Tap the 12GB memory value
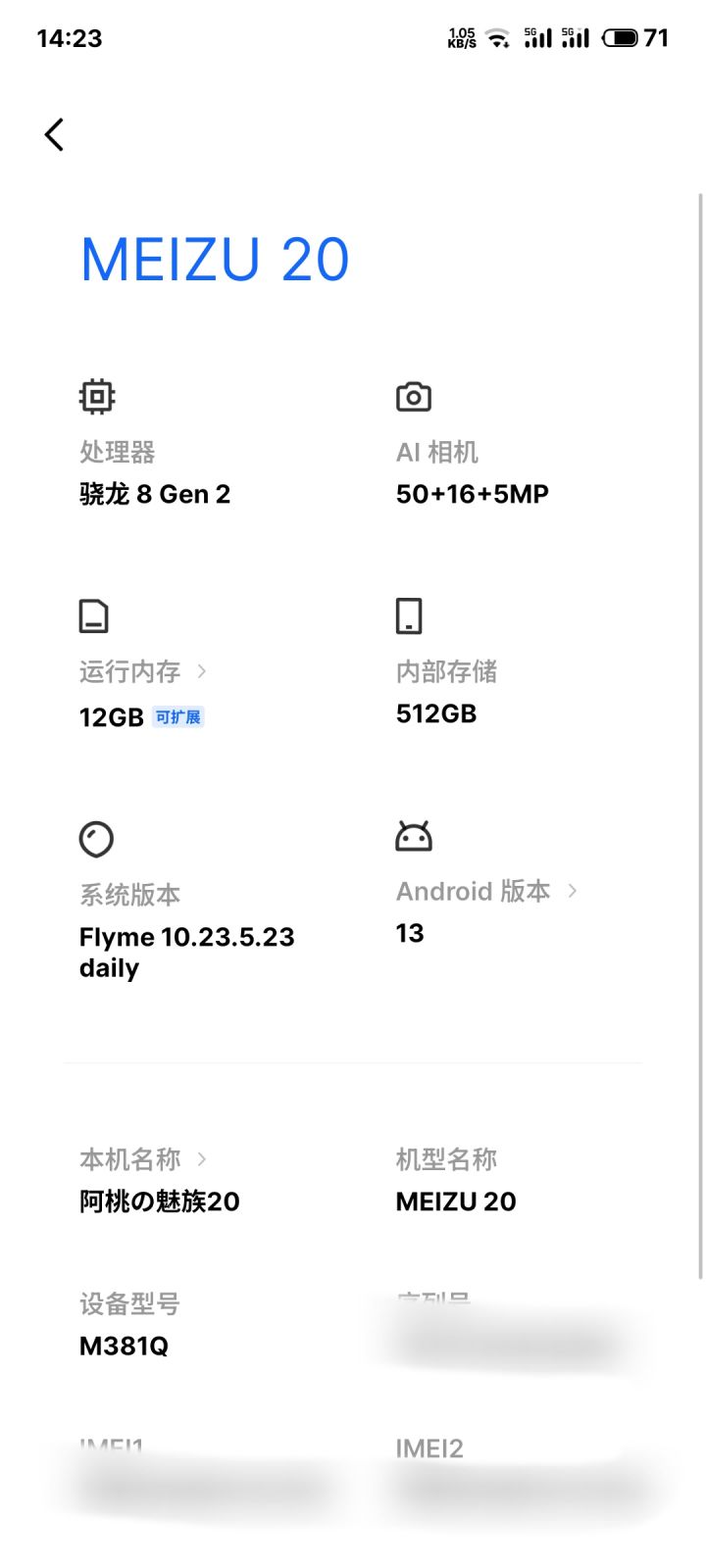Image resolution: width=706 pixels, height=1568 pixels. [x=112, y=717]
